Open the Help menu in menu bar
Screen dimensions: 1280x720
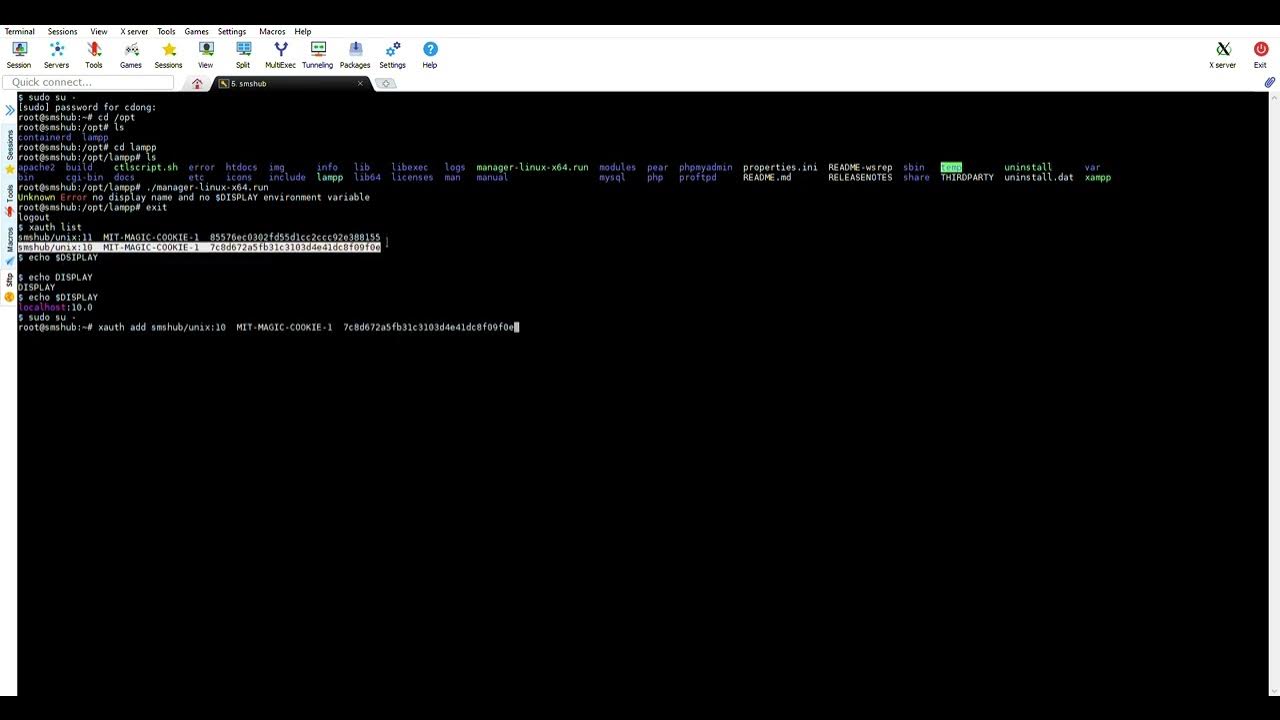click(303, 31)
